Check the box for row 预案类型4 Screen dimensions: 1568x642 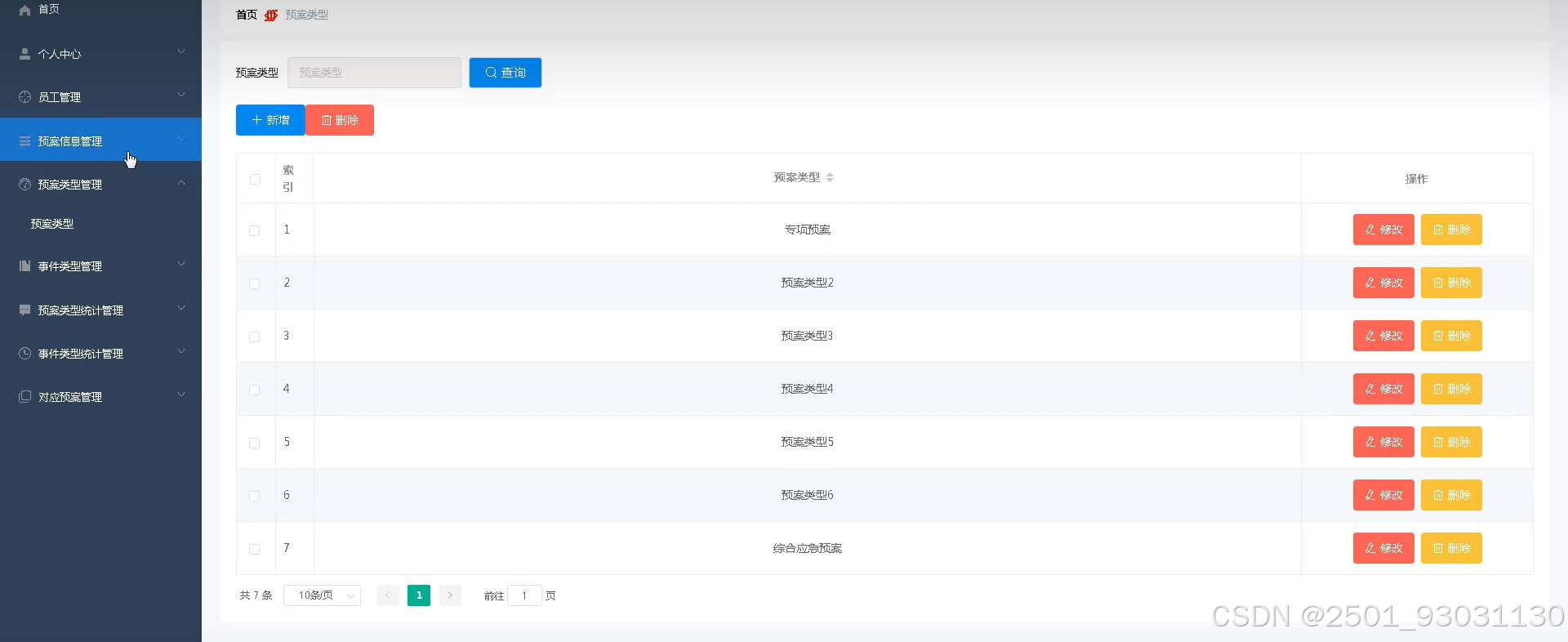255,390
